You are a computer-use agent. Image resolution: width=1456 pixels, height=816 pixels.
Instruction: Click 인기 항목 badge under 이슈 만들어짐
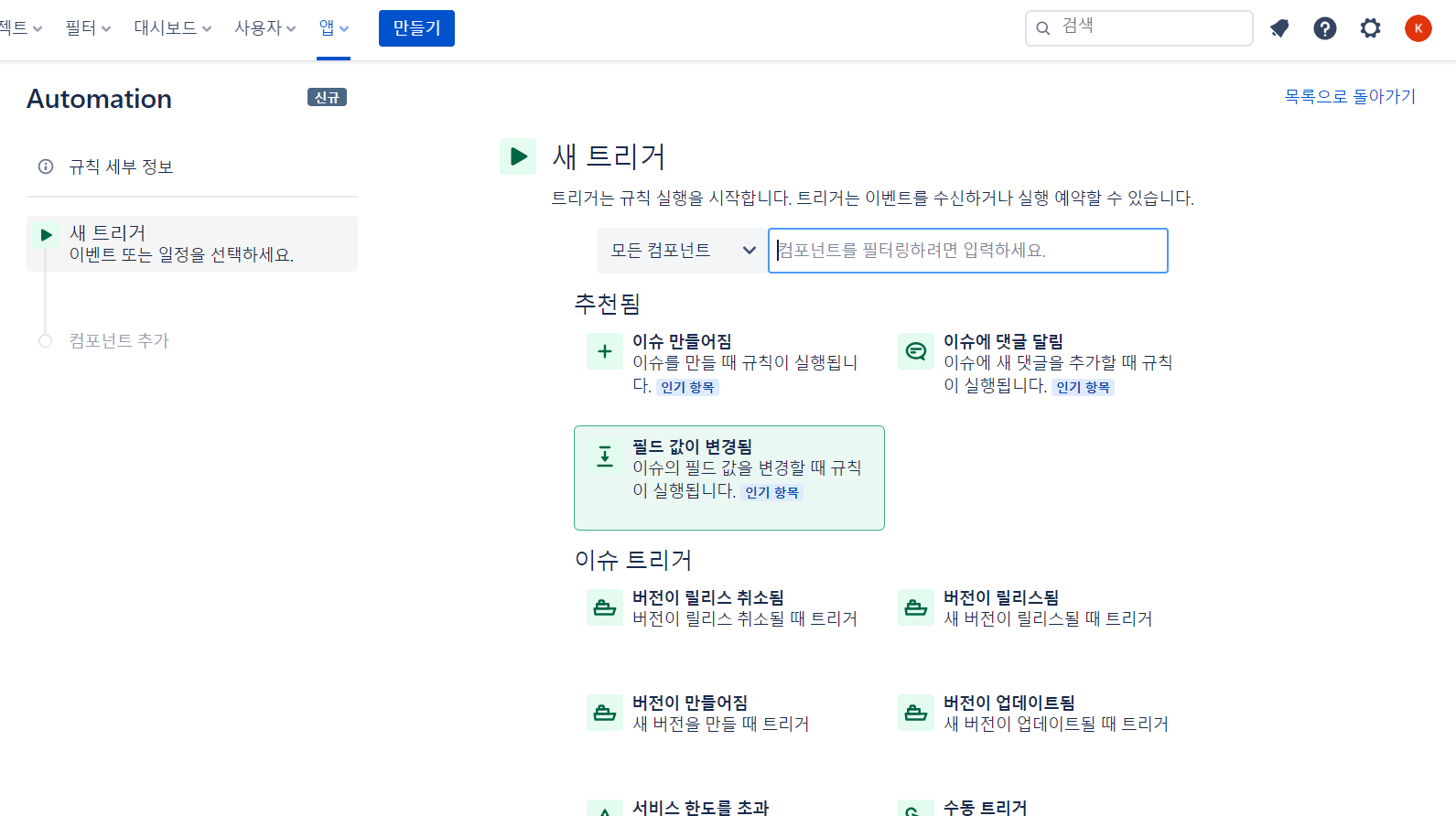[687, 387]
